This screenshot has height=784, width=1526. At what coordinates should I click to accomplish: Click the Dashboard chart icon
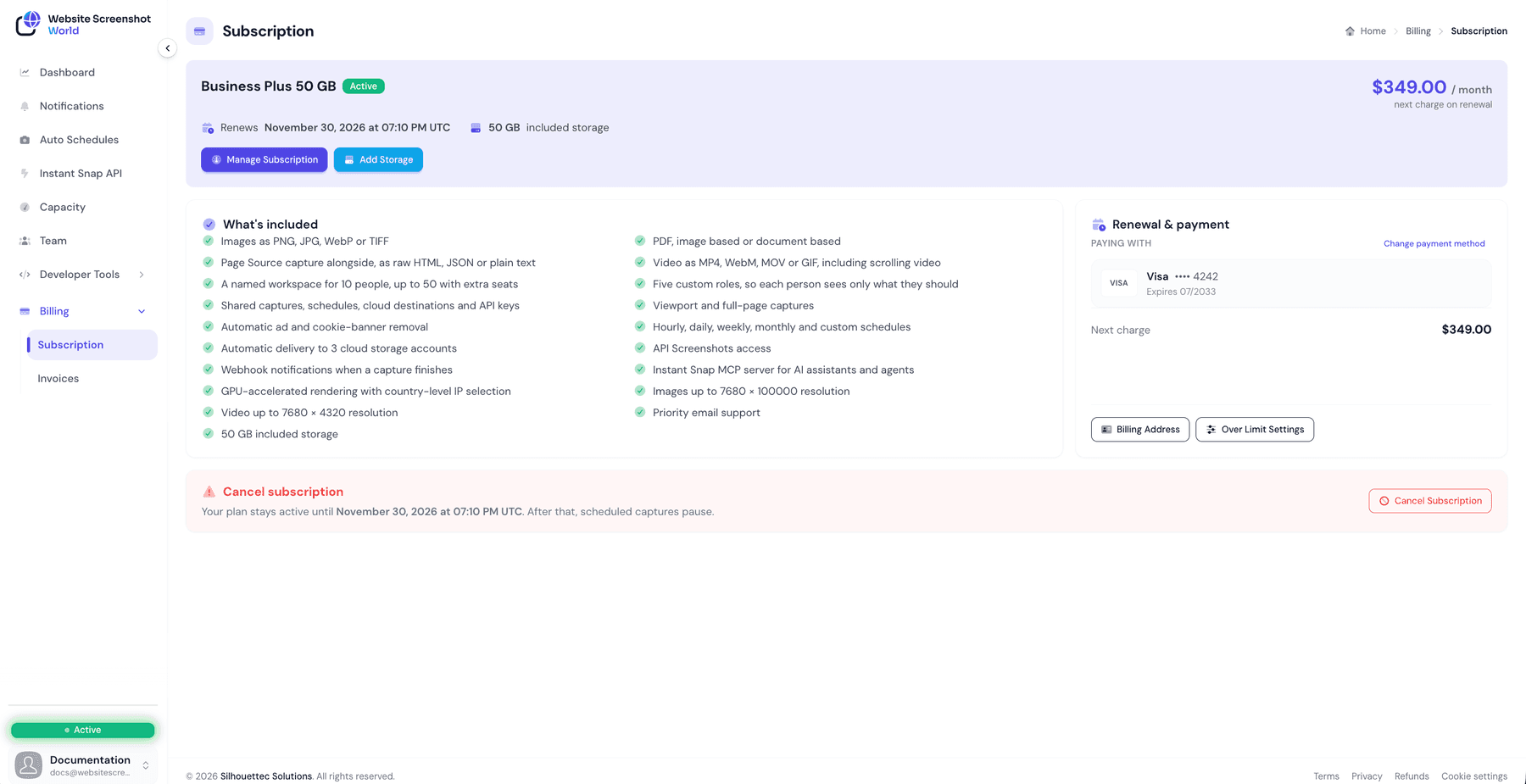tap(25, 72)
